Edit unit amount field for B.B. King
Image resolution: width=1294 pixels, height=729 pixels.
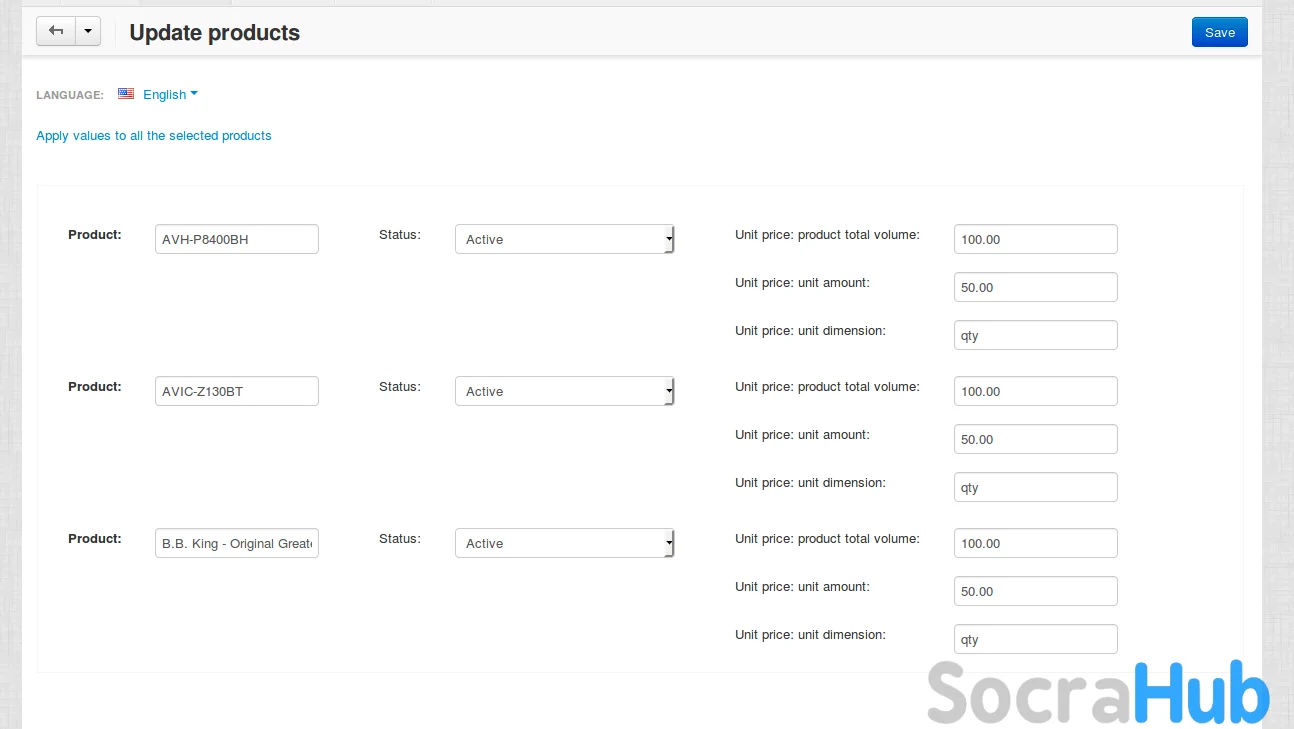pyautogui.click(x=1035, y=591)
